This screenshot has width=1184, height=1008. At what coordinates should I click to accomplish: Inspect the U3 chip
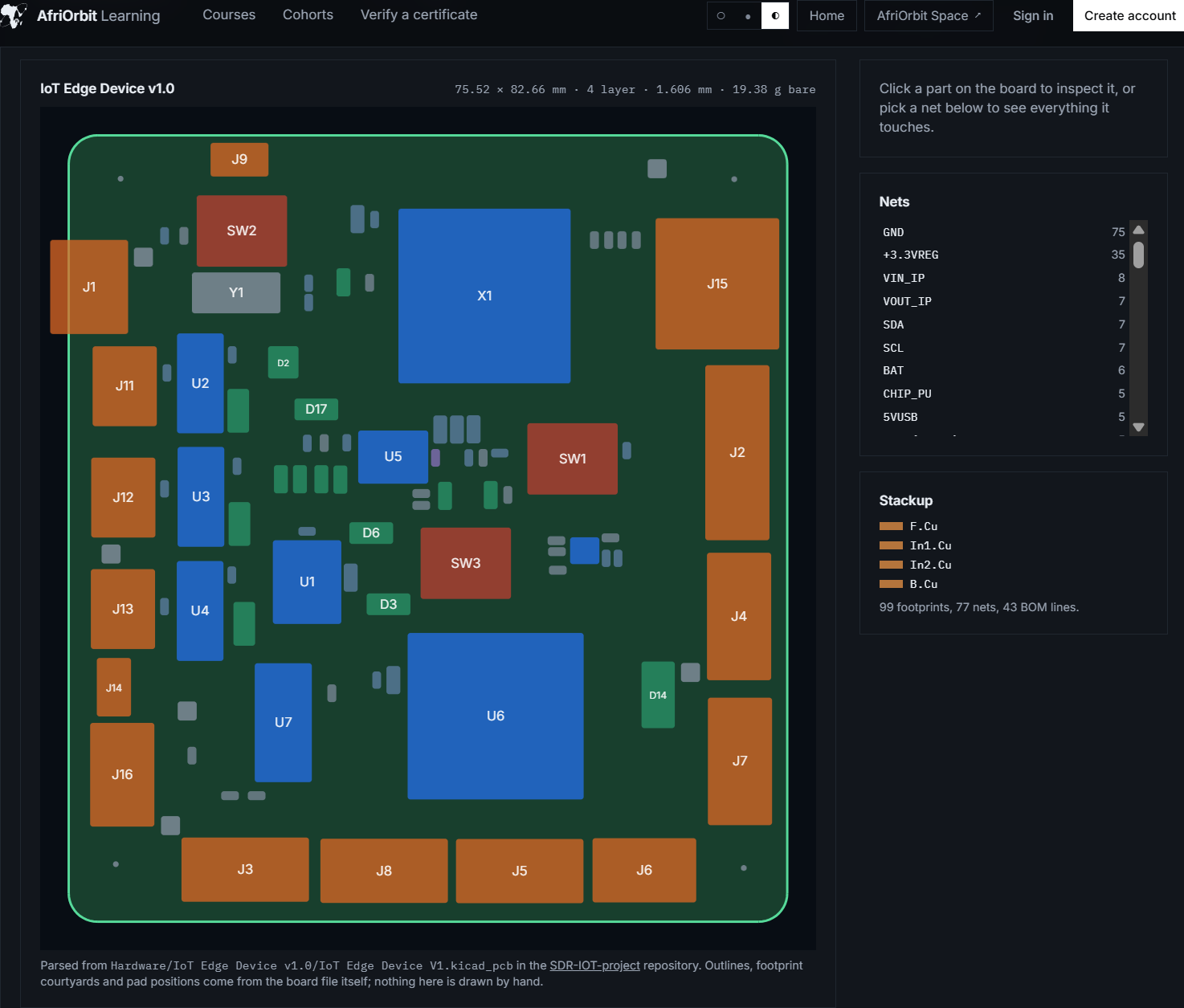201,496
